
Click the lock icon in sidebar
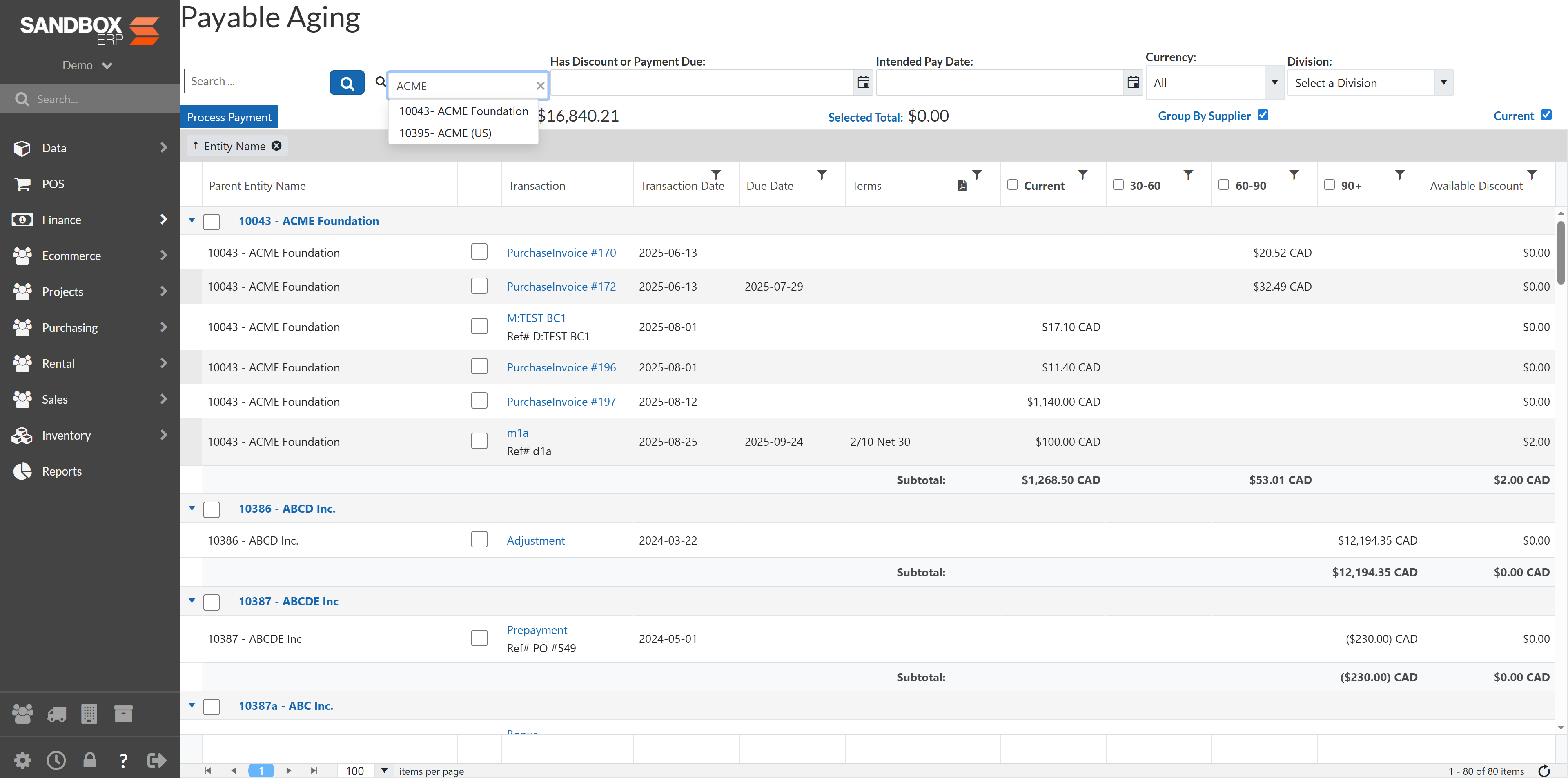point(89,760)
